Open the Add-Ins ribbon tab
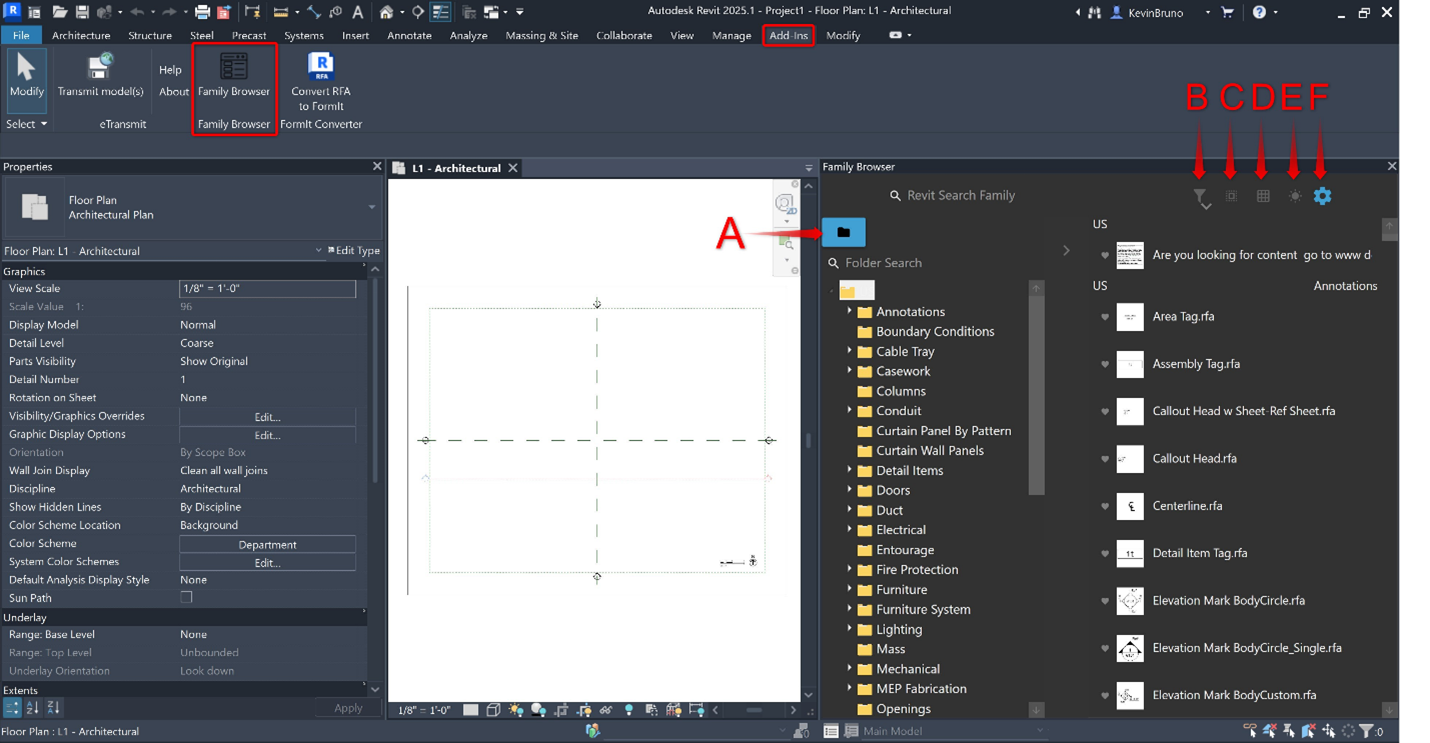 click(x=788, y=35)
